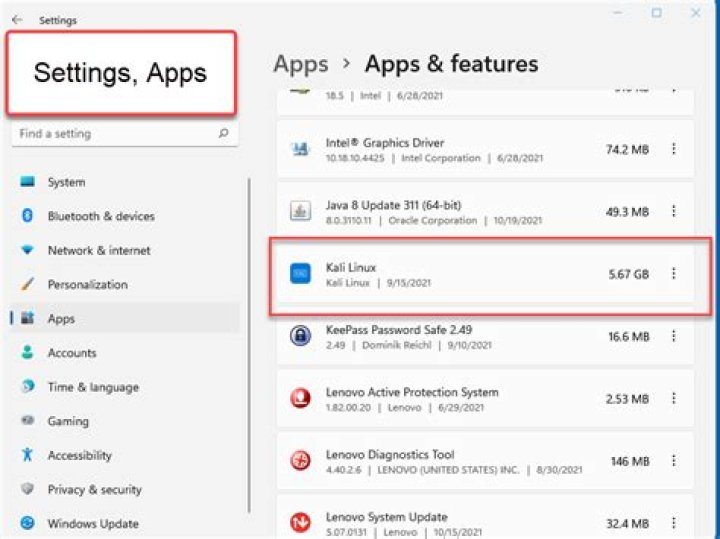
Task: Open Time & language settings
Action: (124, 387)
